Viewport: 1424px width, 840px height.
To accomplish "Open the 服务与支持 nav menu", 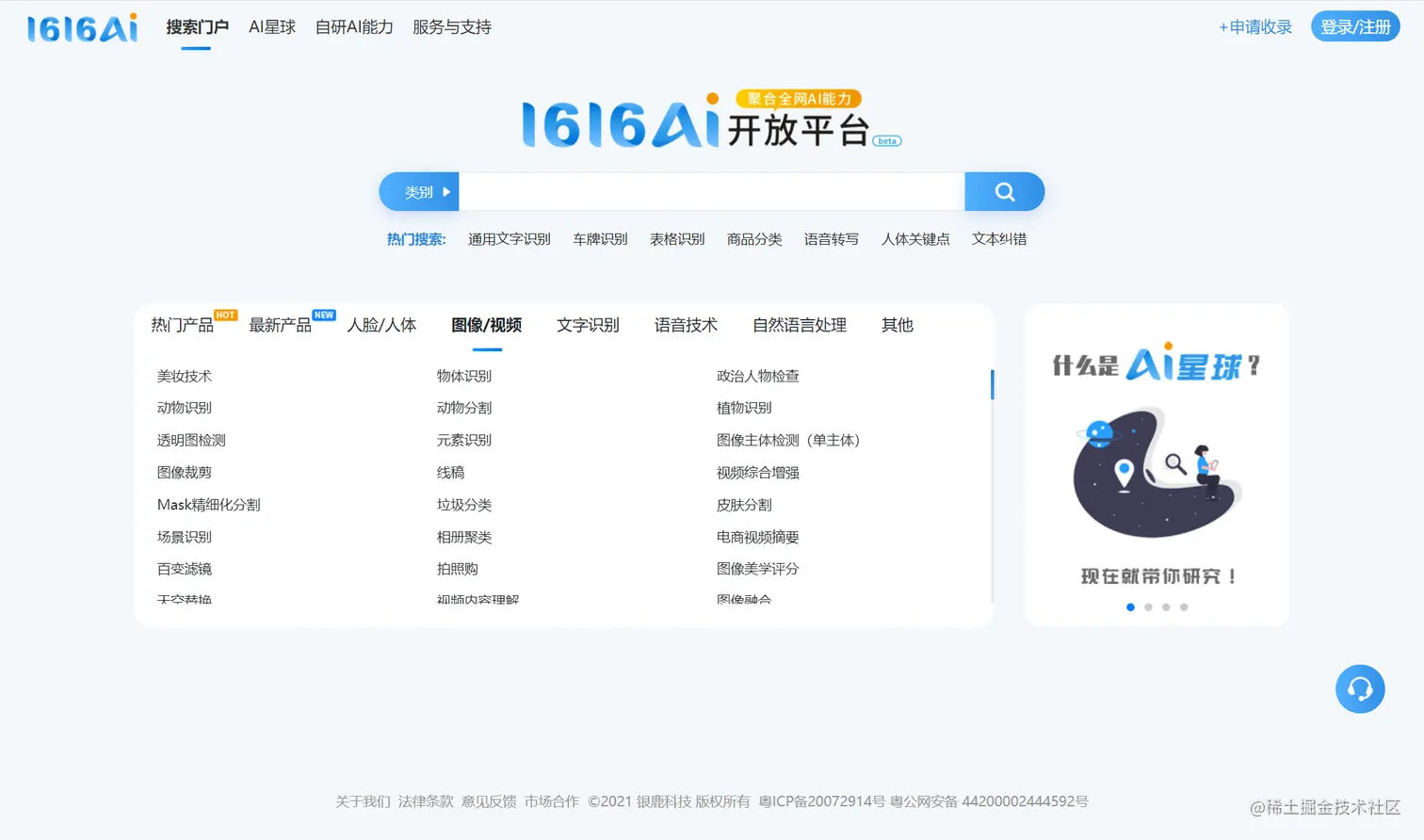I will 452,27.
